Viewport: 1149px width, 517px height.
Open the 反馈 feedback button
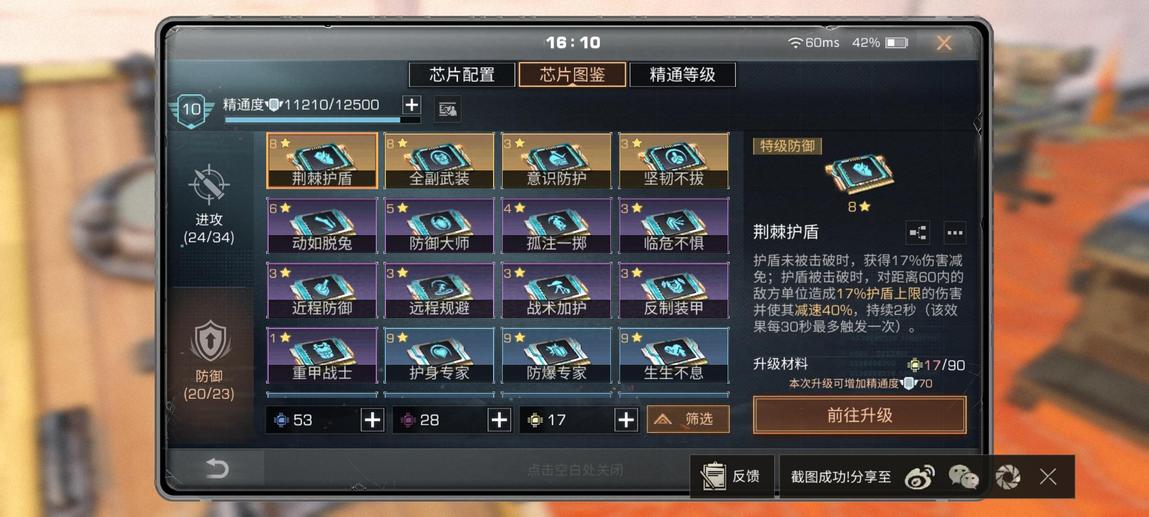pos(731,477)
